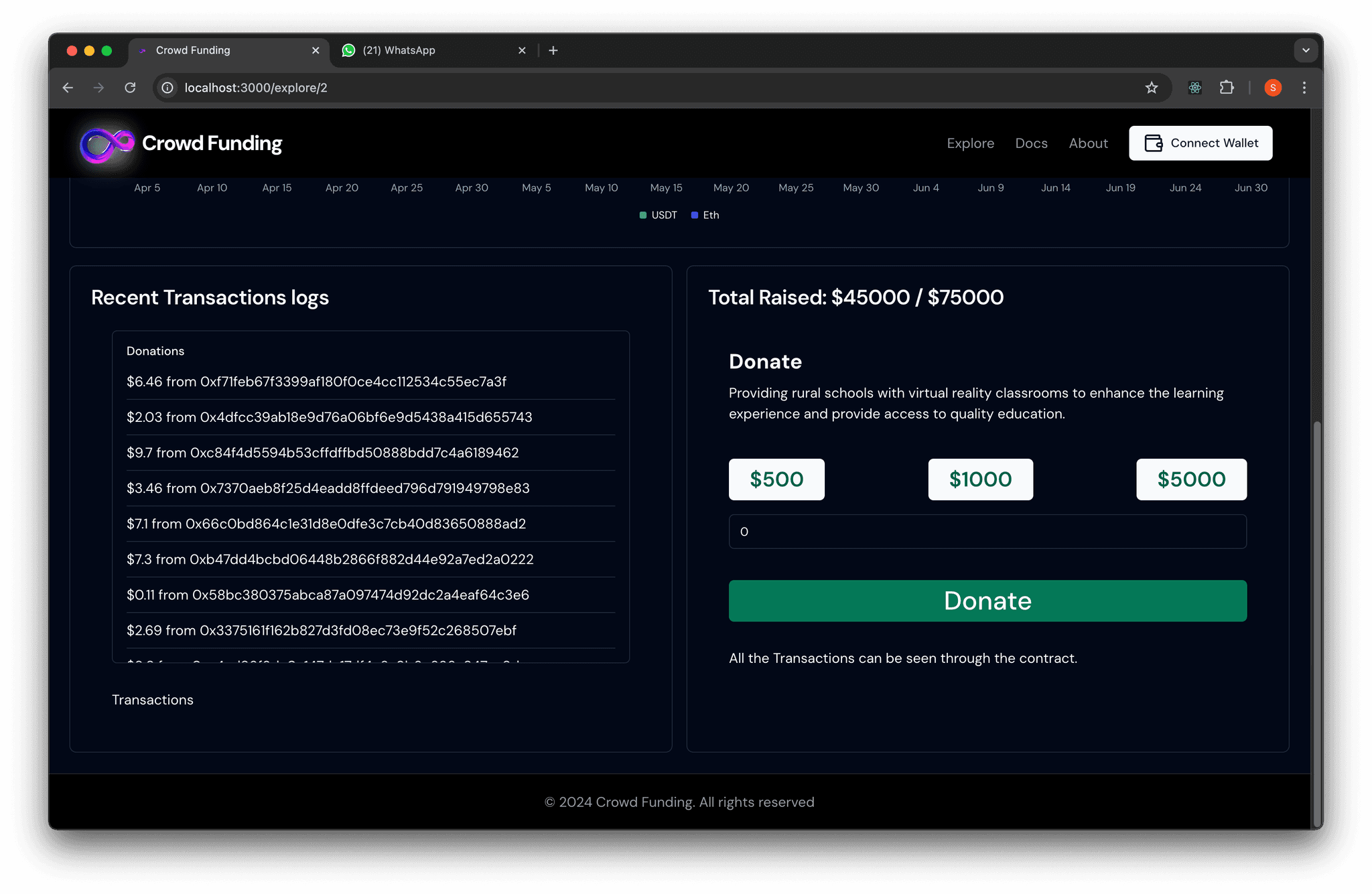Select the $2.03 donation row
1372x894 pixels.
(x=370, y=417)
